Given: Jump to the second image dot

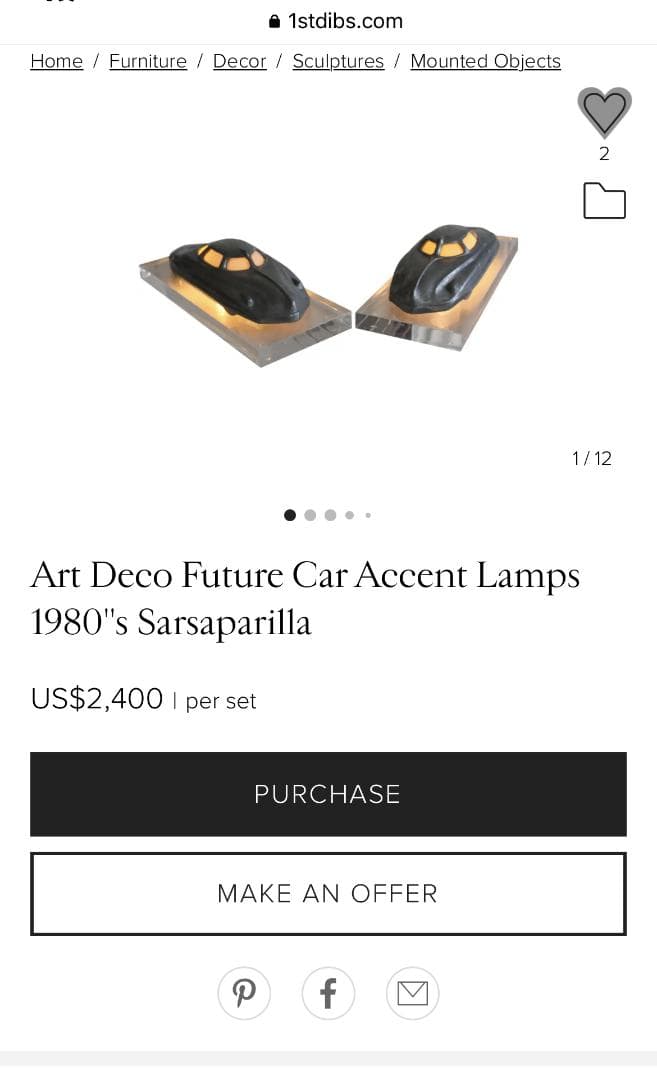Looking at the screenshot, I should [310, 515].
